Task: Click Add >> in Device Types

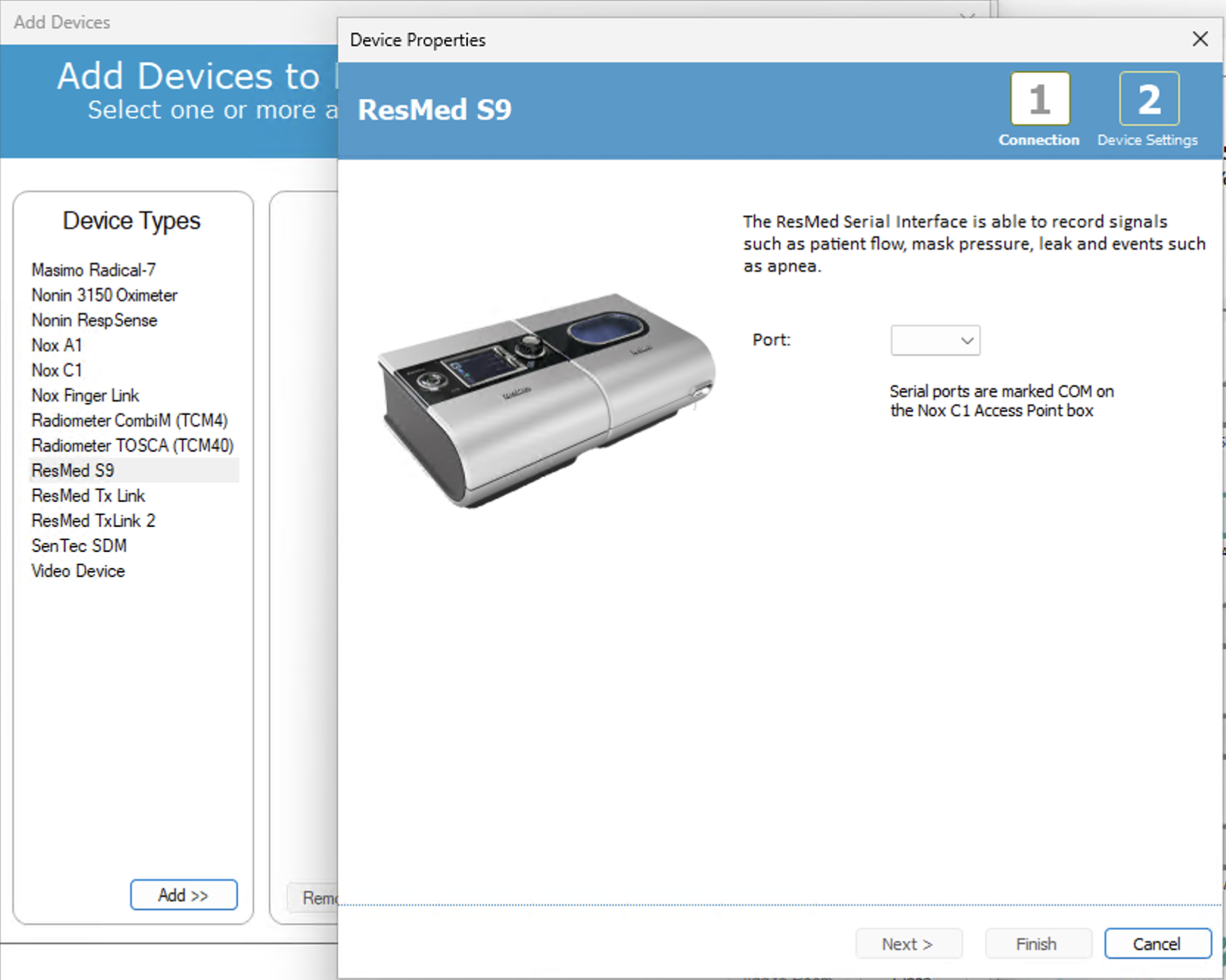Action: [183, 895]
